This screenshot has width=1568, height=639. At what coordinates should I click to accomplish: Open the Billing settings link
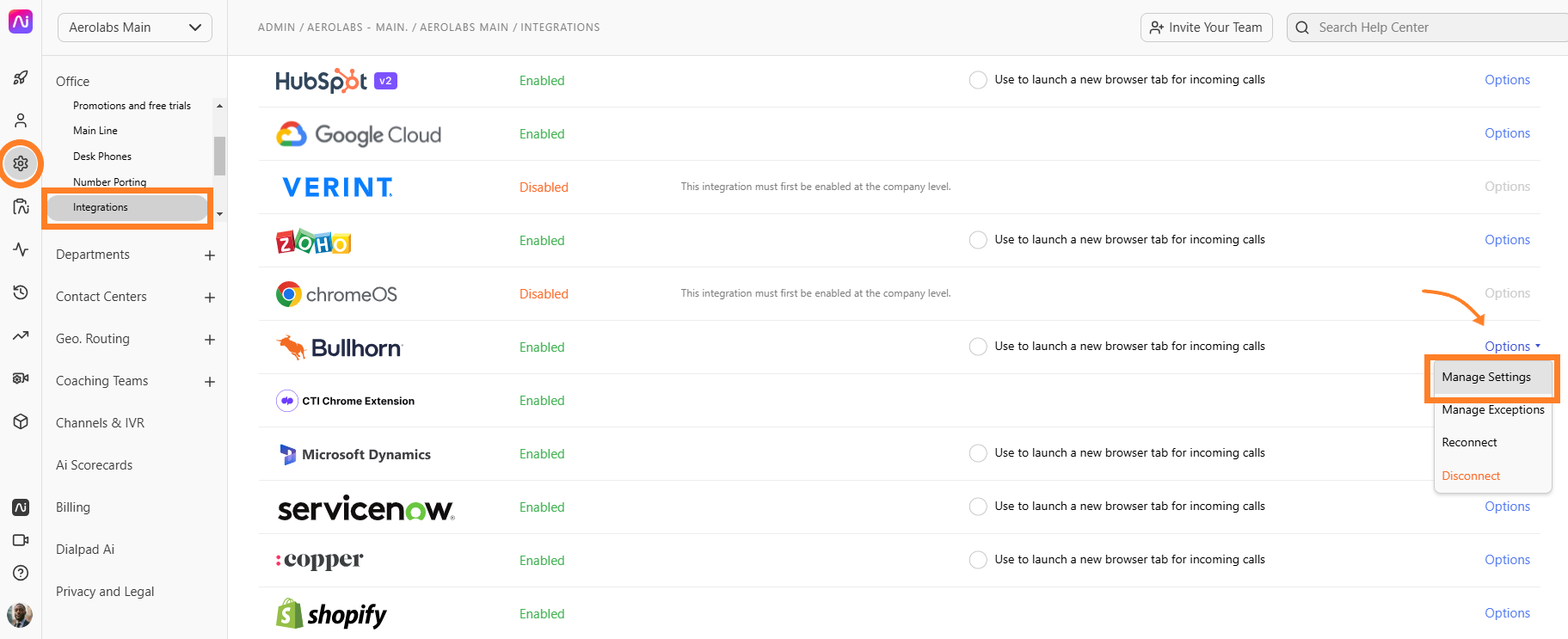73,507
